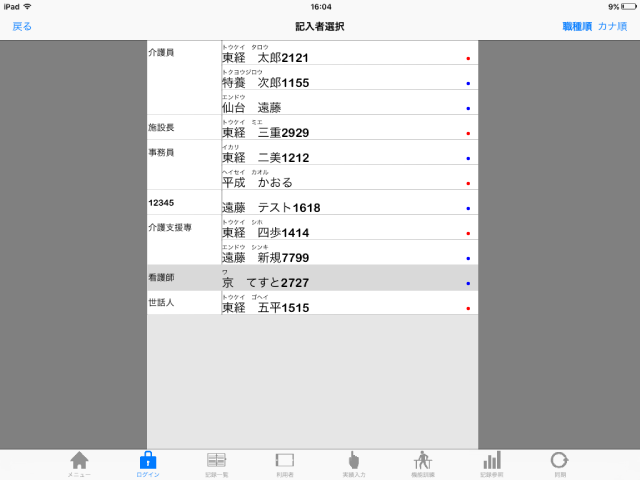Open the 利用者 tab icon
Image resolution: width=640 pixels, height=480 pixels.
[x=285, y=463]
